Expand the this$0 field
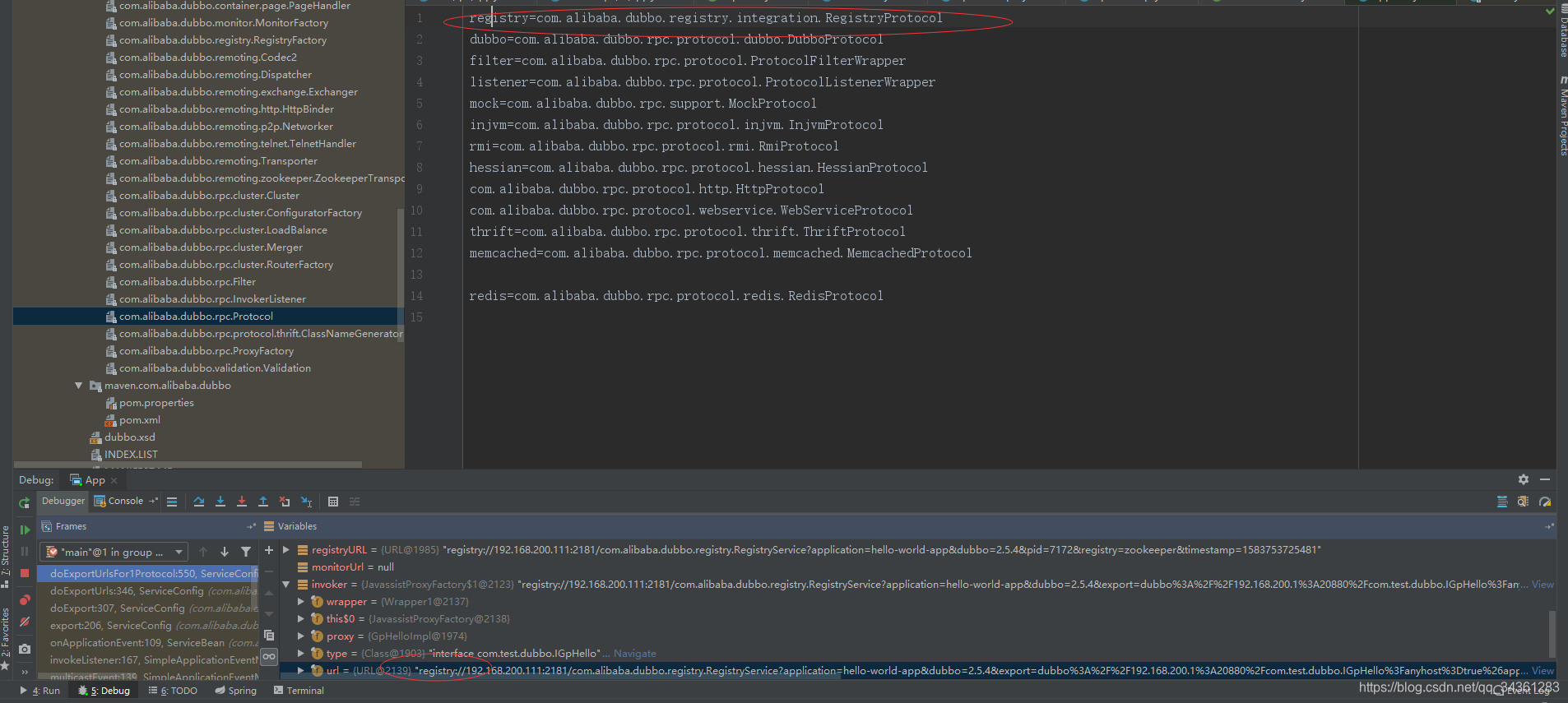Image resolution: width=1568 pixels, height=703 pixels. (x=301, y=619)
